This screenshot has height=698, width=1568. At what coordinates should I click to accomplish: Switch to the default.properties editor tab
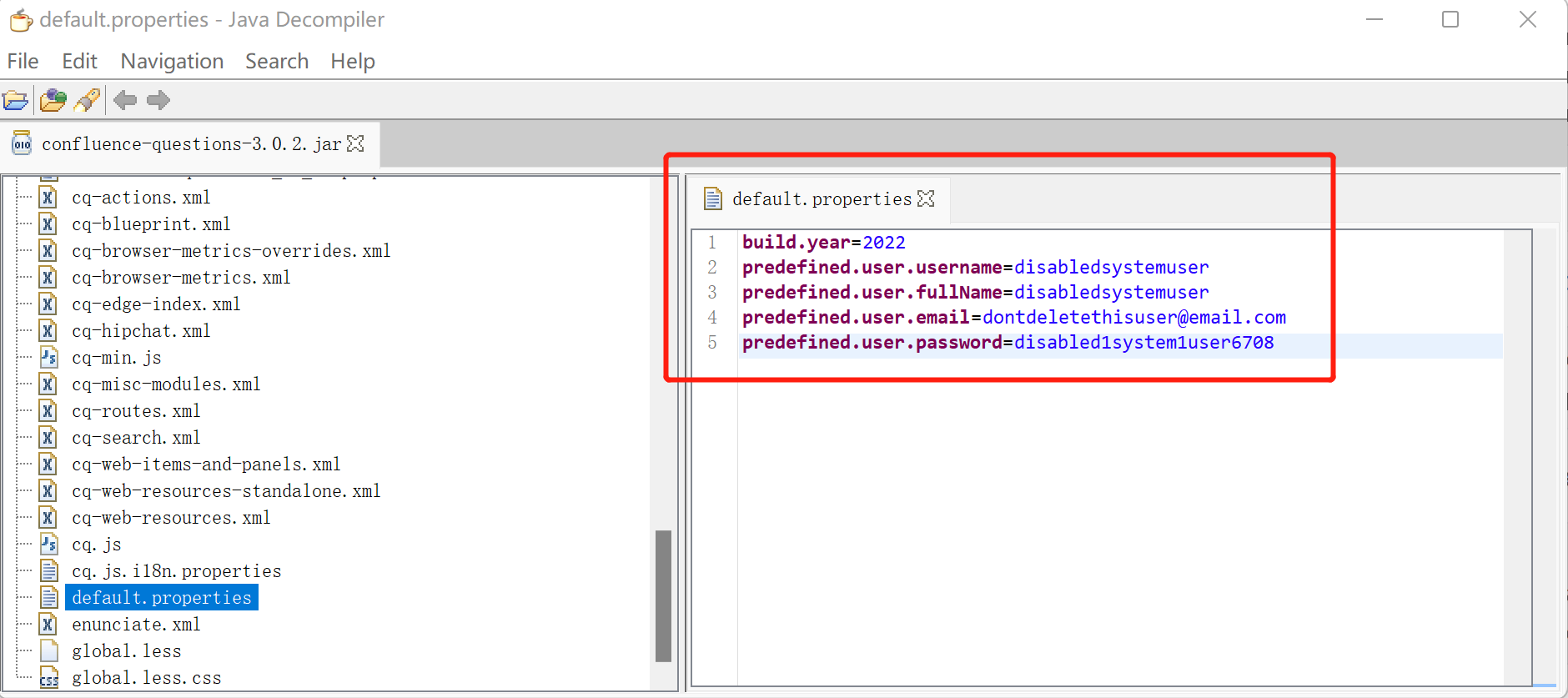822,199
